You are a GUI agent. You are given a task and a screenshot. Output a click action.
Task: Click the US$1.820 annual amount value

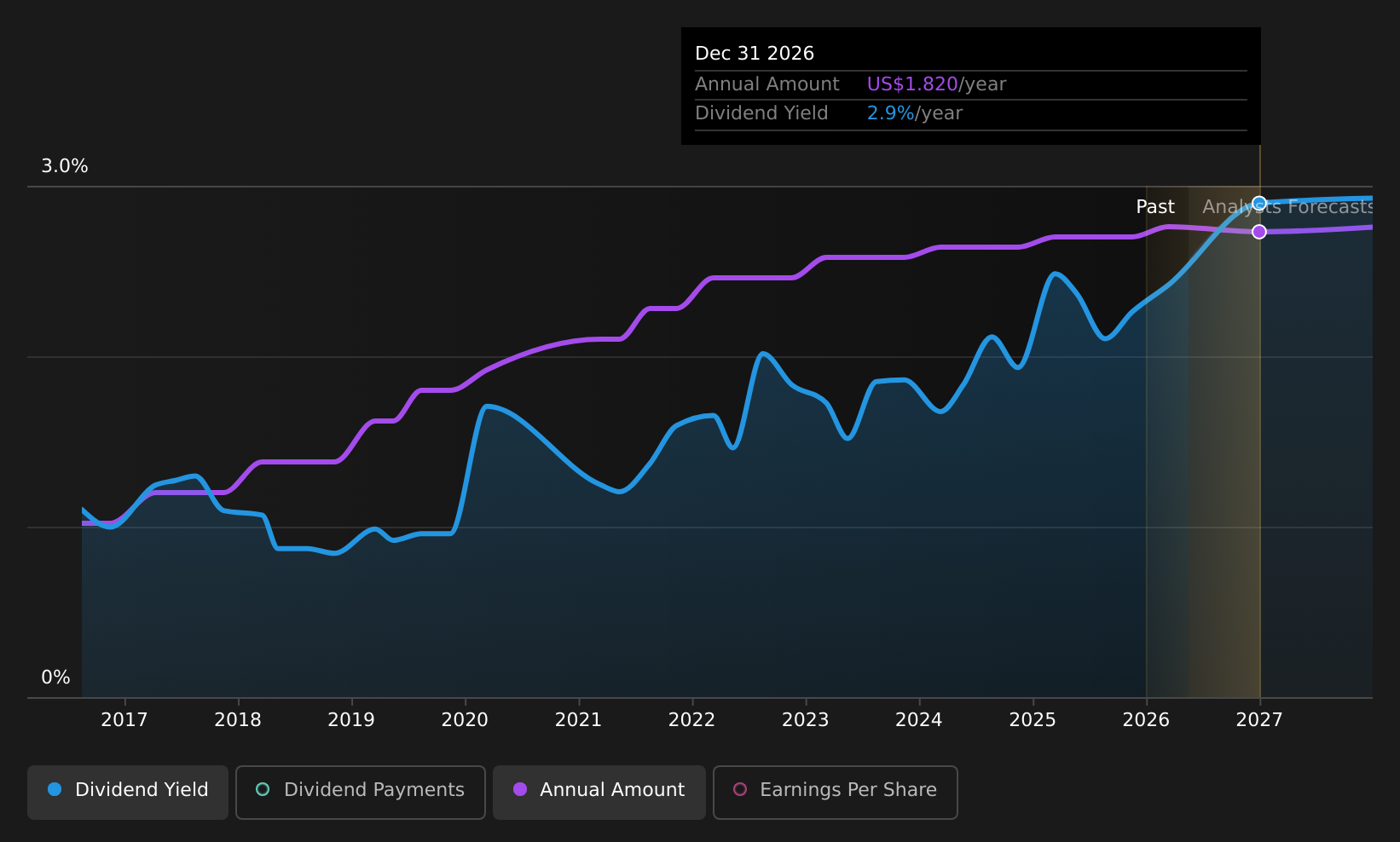click(x=912, y=84)
